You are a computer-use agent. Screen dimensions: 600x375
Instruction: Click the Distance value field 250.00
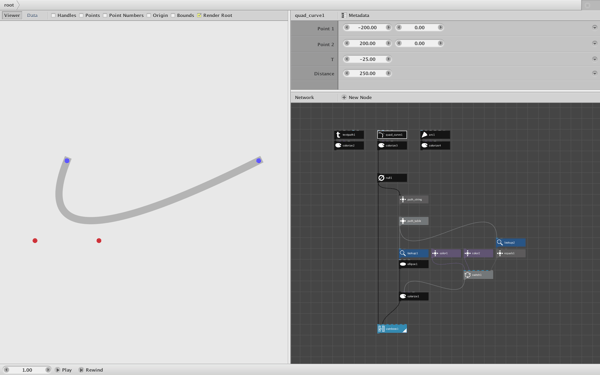(x=367, y=73)
